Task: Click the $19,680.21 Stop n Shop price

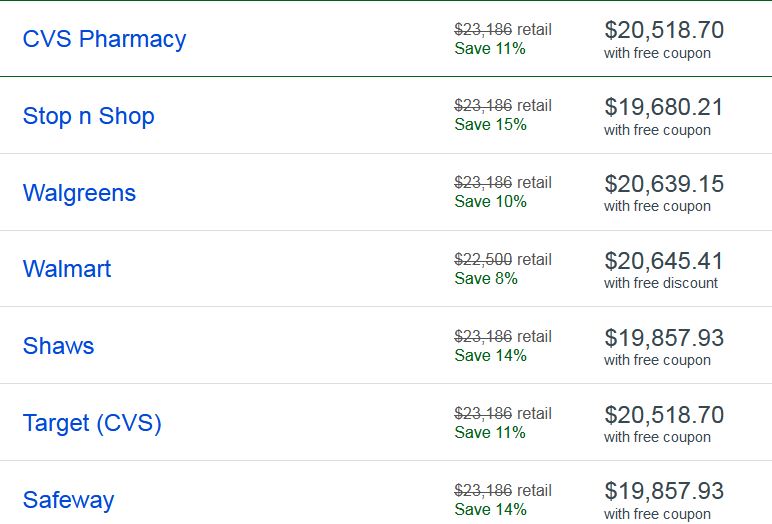Action: pyautogui.click(x=664, y=107)
